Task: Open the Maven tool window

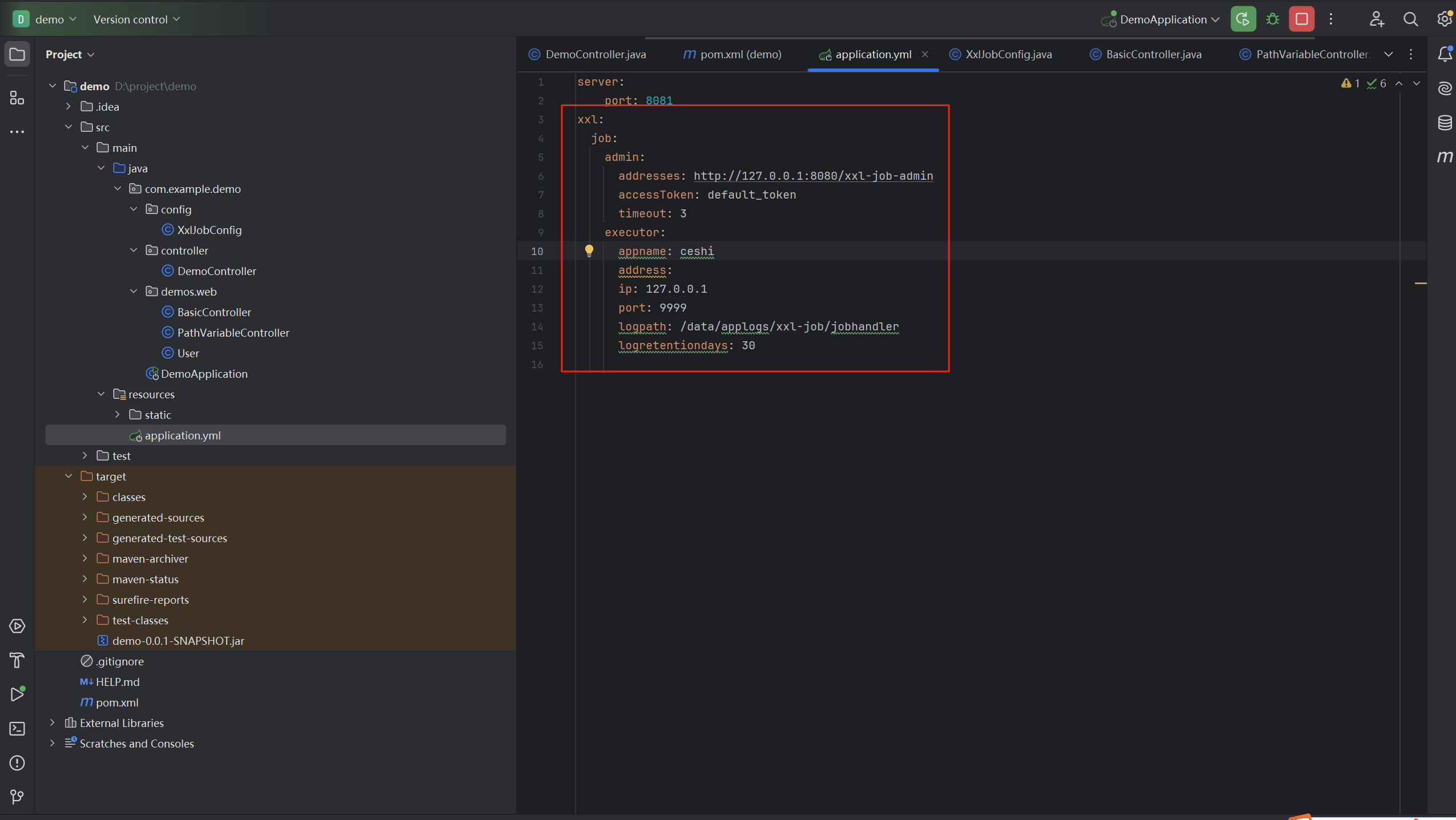Action: (x=1445, y=156)
